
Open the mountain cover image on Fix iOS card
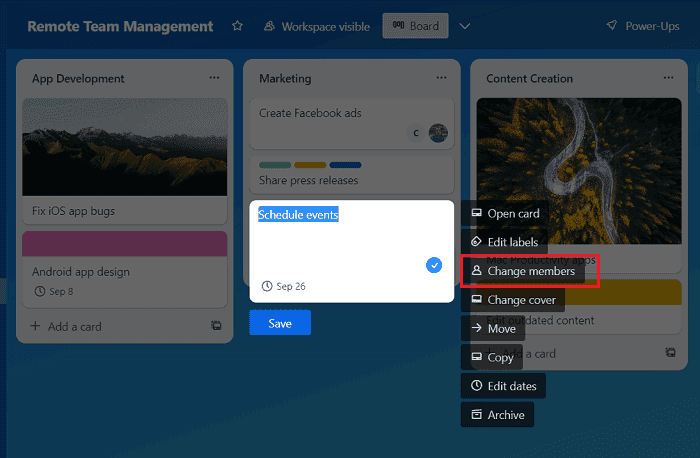(x=125, y=147)
